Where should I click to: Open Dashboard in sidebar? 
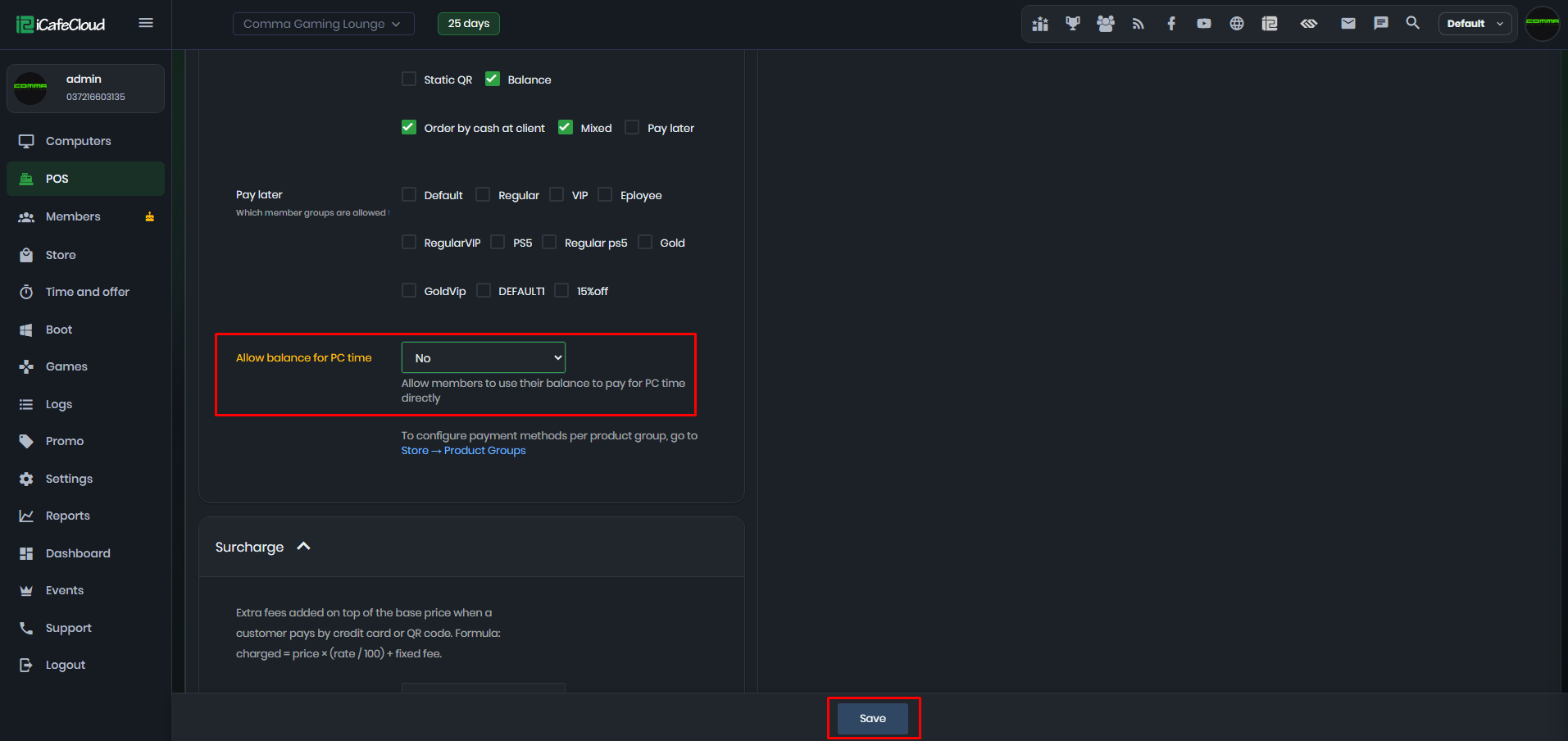[85, 553]
